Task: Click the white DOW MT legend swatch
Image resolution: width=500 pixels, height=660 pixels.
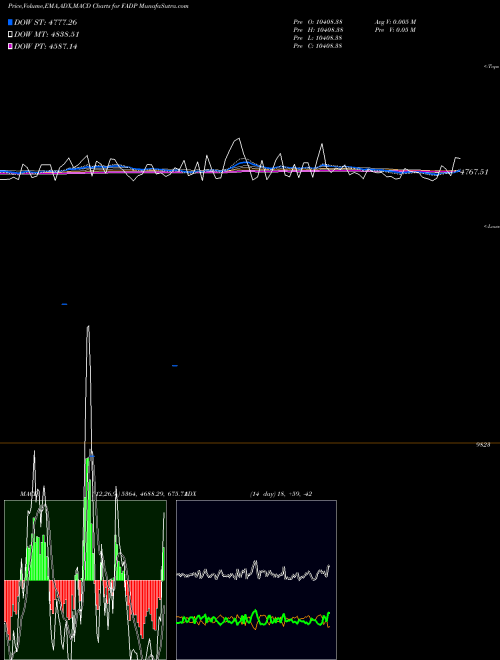Action: tap(10, 34)
